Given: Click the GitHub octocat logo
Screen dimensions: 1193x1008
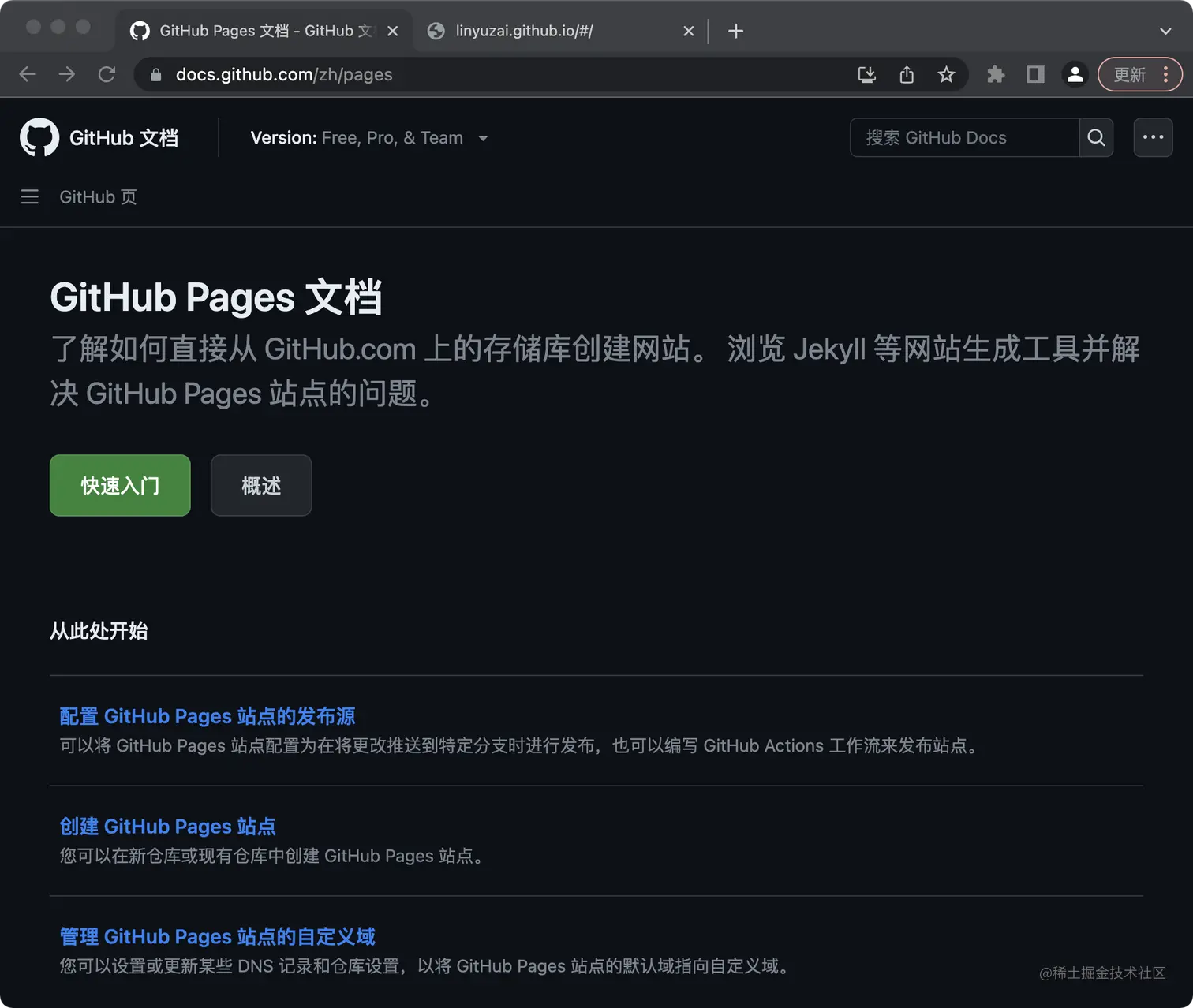Looking at the screenshot, I should tap(39, 138).
